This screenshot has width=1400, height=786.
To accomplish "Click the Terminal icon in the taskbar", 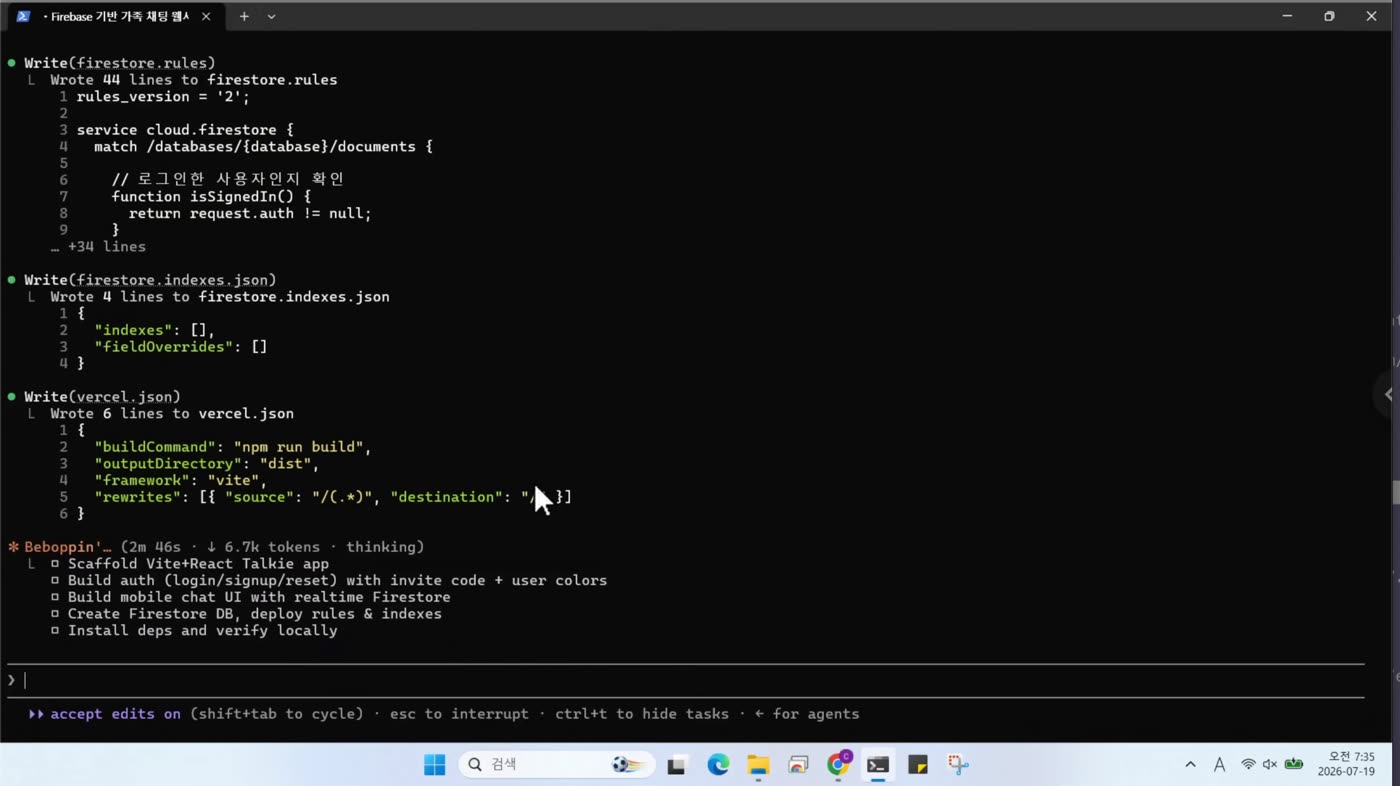I will tap(878, 765).
